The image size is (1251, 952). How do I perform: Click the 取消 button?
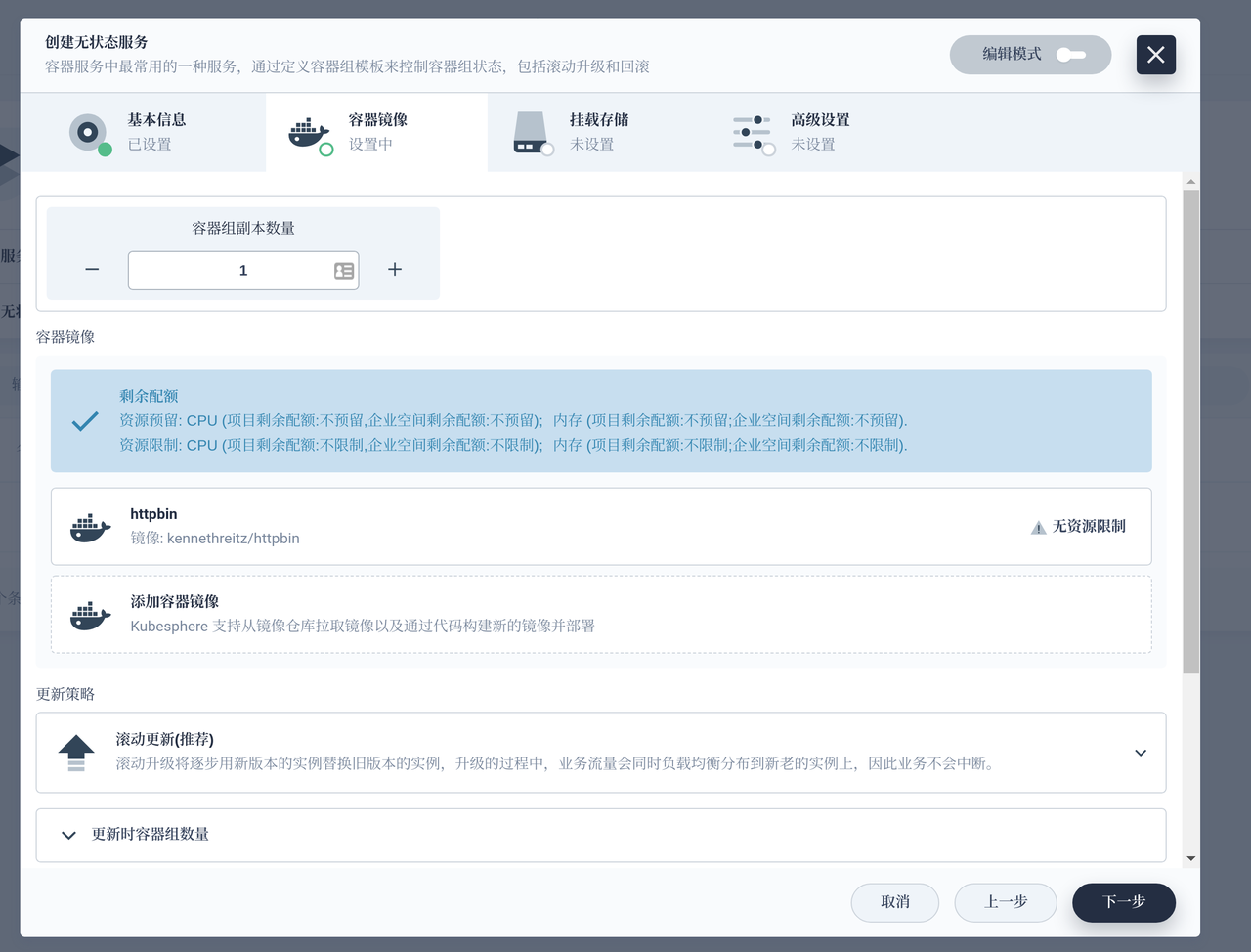[x=895, y=902]
